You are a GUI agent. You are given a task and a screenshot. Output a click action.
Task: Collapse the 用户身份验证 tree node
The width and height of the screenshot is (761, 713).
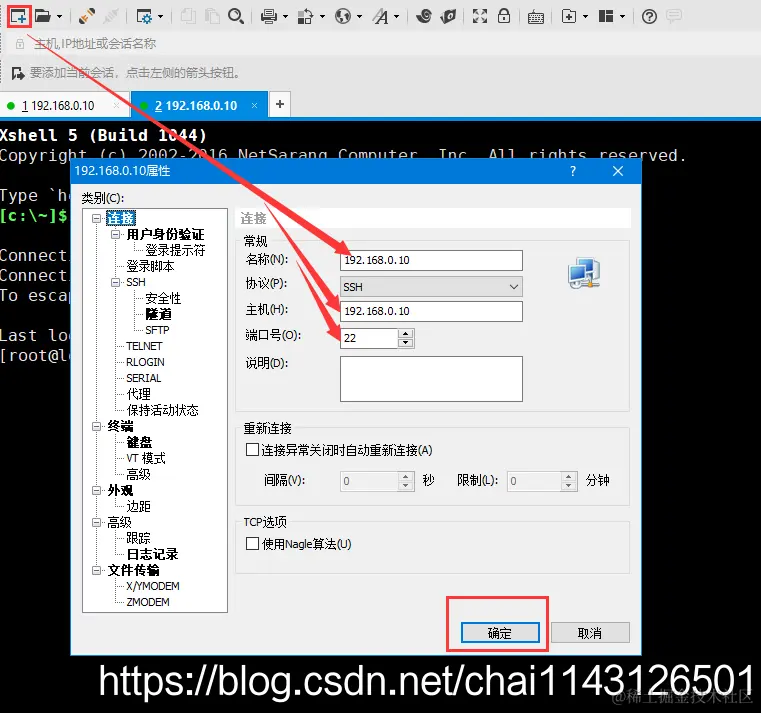point(116,234)
